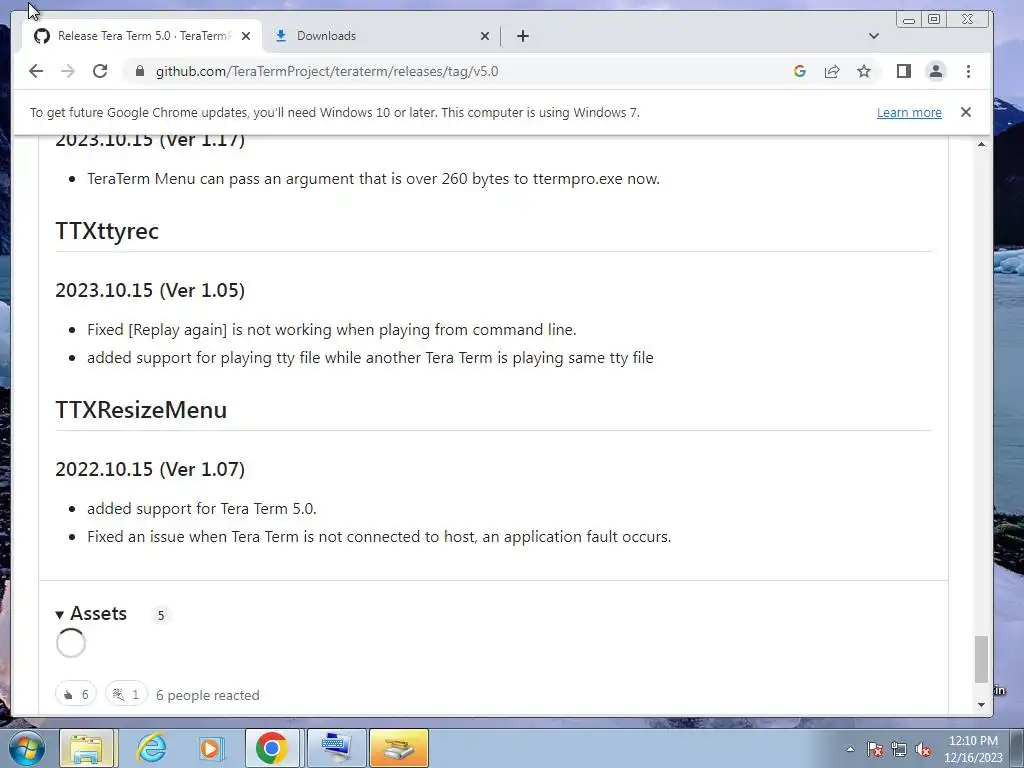
Task: Open a new browser tab
Action: click(522, 36)
